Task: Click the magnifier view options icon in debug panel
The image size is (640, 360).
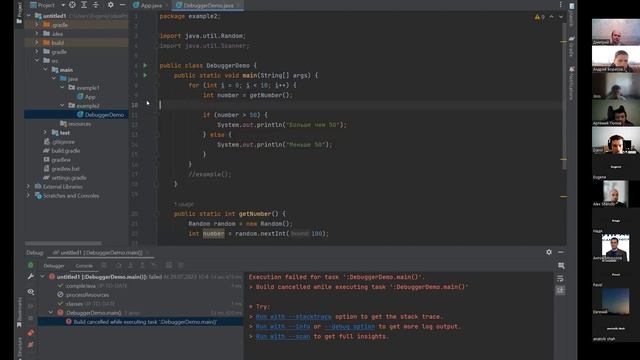Action: pos(31,292)
